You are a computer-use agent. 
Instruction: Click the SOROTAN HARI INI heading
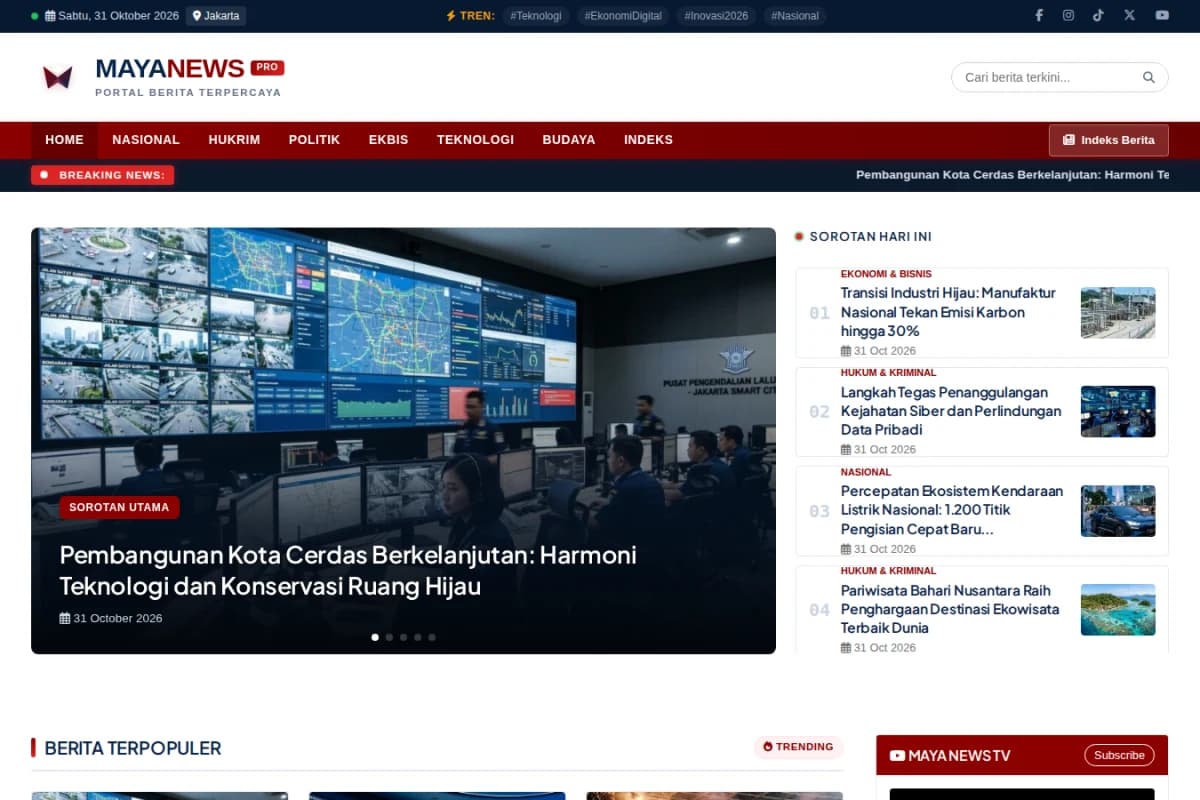coord(871,237)
